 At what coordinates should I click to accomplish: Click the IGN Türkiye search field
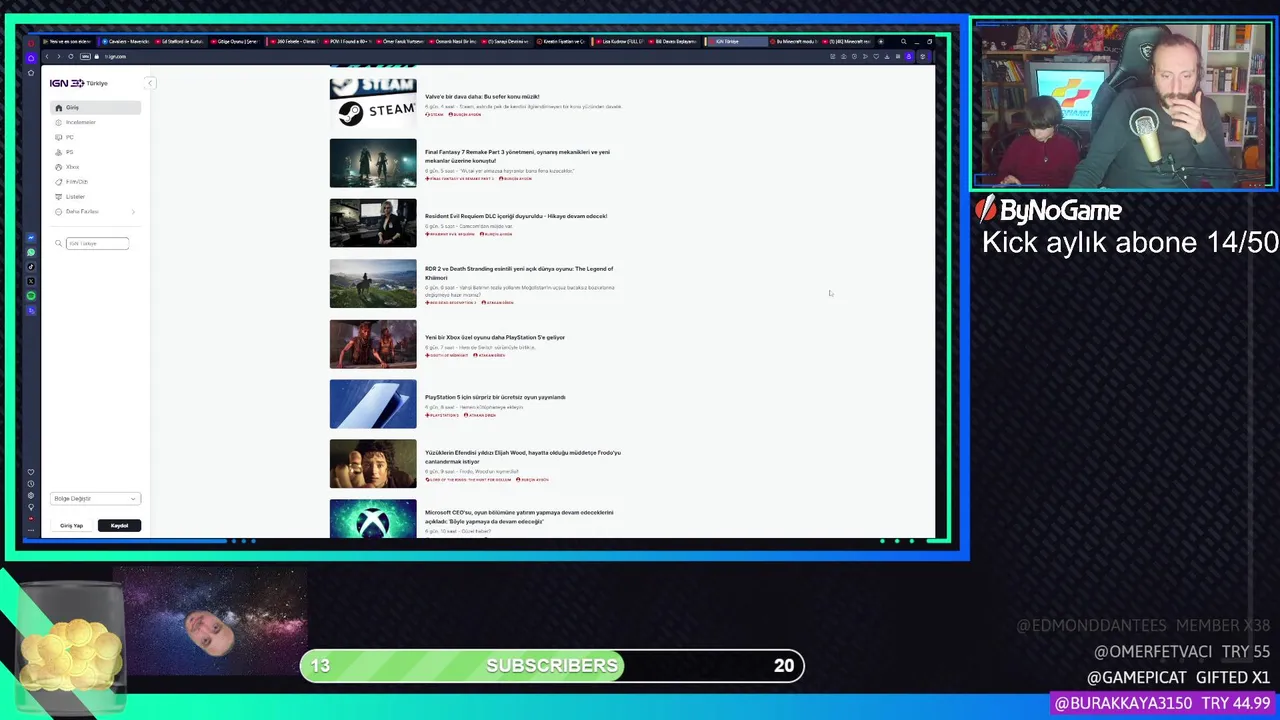click(97, 243)
